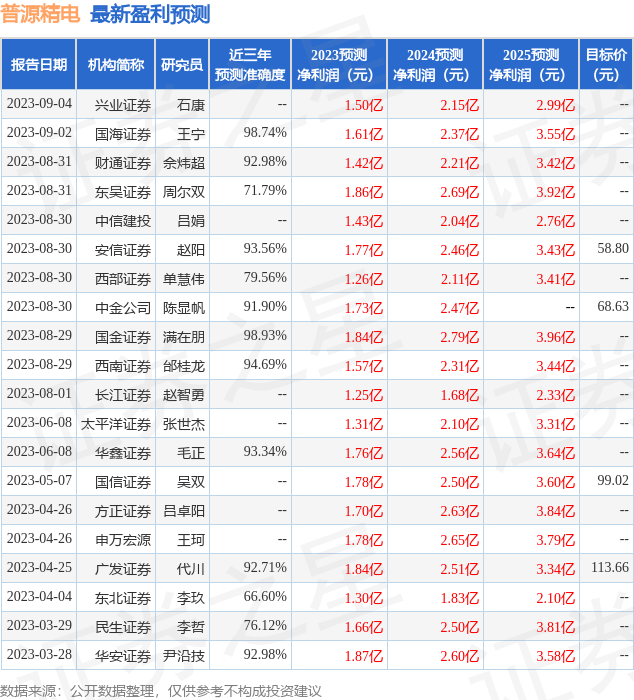Screen dimensions: 634x700
Task: Click the date 2023-03-28
Action: click(x=39, y=655)
